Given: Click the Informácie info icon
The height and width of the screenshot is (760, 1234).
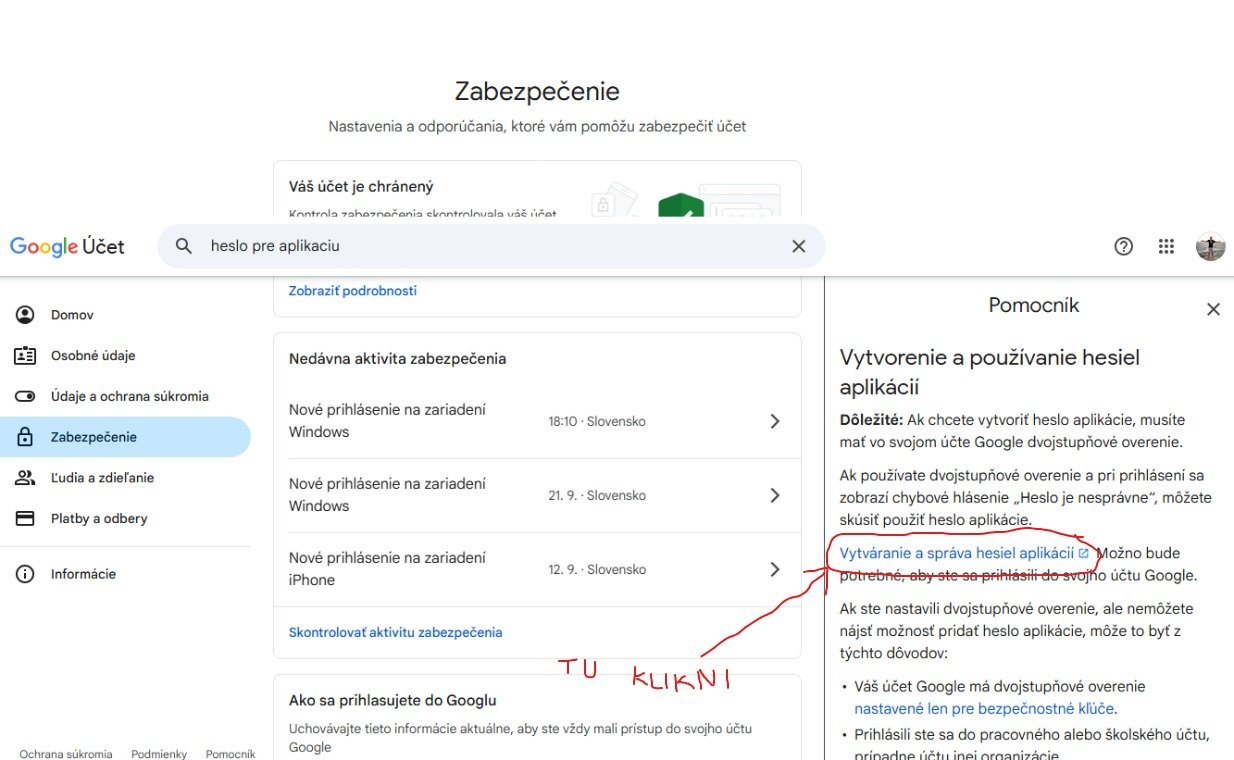Looking at the screenshot, I should (25, 574).
